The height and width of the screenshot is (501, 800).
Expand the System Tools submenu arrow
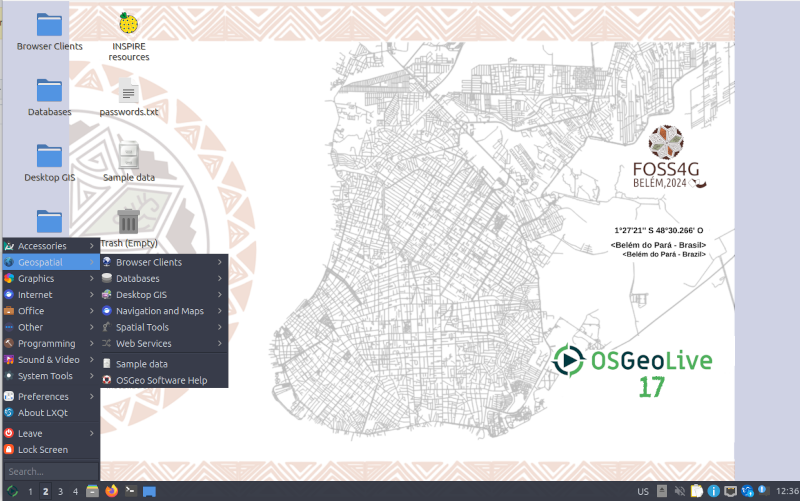[x=92, y=376]
